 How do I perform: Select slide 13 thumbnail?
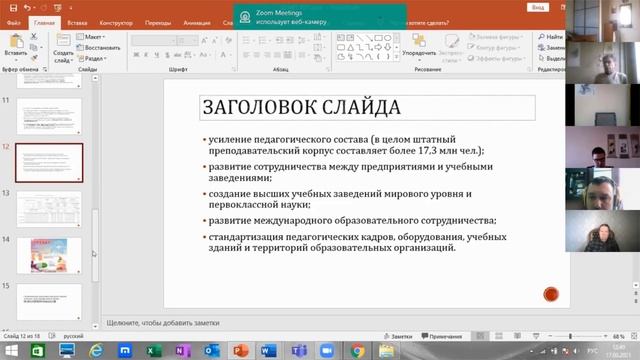(x=49, y=209)
